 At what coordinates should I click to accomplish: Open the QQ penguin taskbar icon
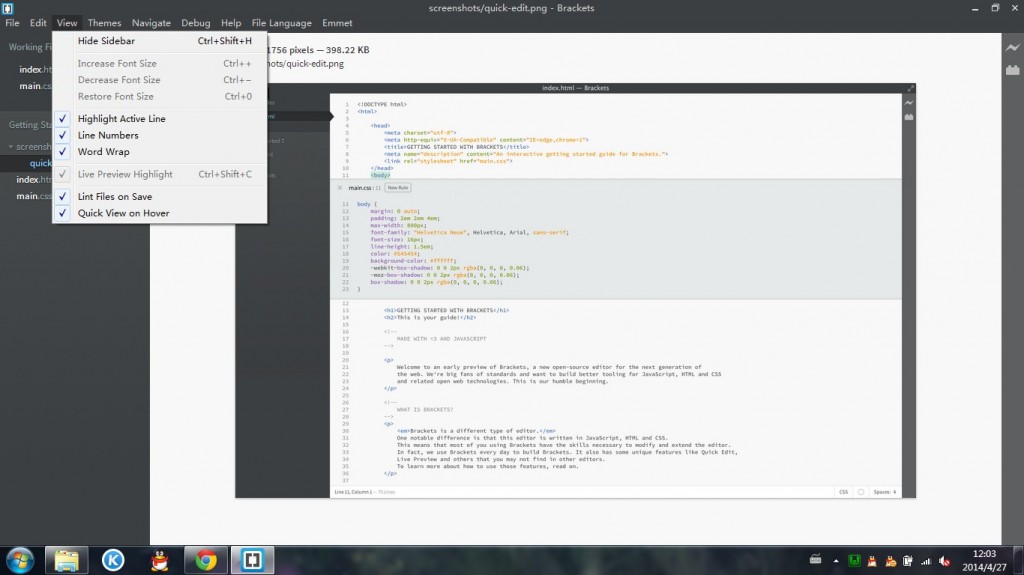click(159, 561)
